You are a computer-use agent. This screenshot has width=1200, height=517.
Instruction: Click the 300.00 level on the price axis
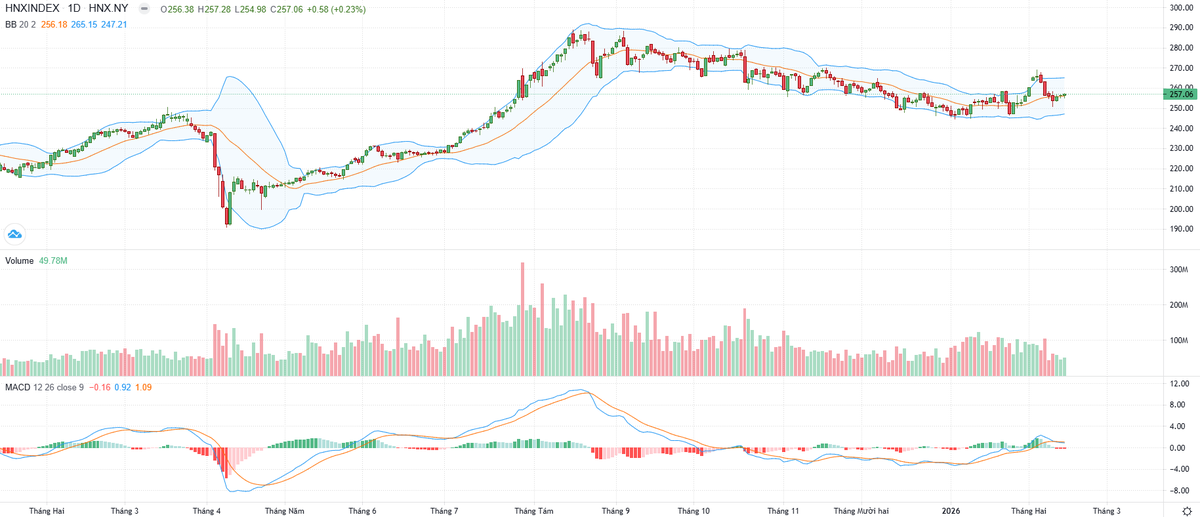tap(1183, 8)
